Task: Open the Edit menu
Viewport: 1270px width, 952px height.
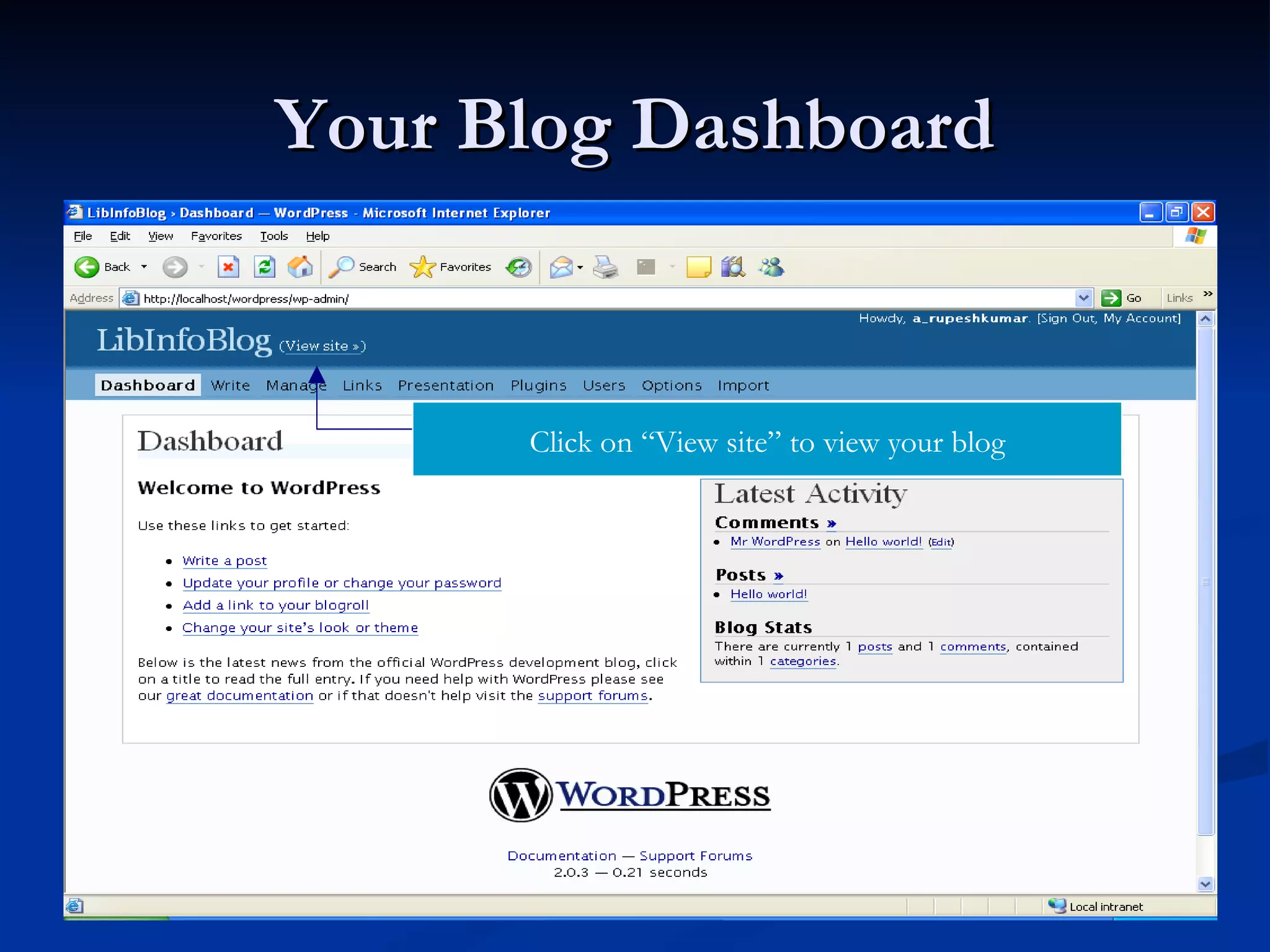Action: click(120, 236)
